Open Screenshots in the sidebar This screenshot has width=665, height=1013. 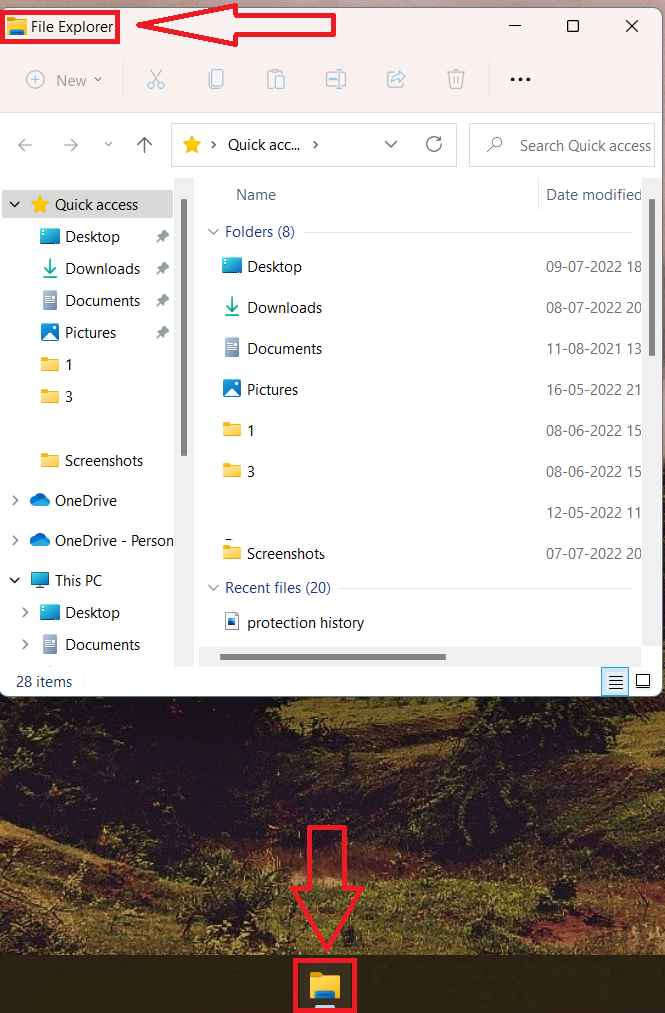coord(103,461)
